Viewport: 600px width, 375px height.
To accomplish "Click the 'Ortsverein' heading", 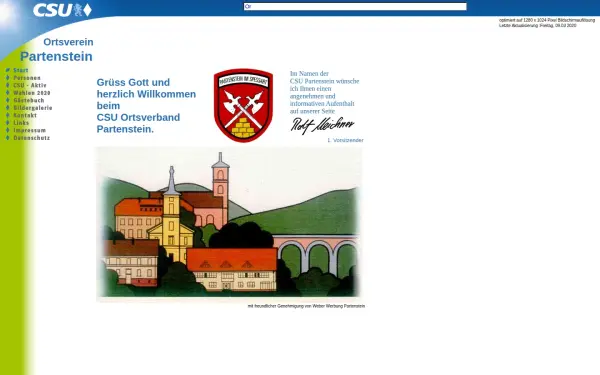I will click(68, 42).
